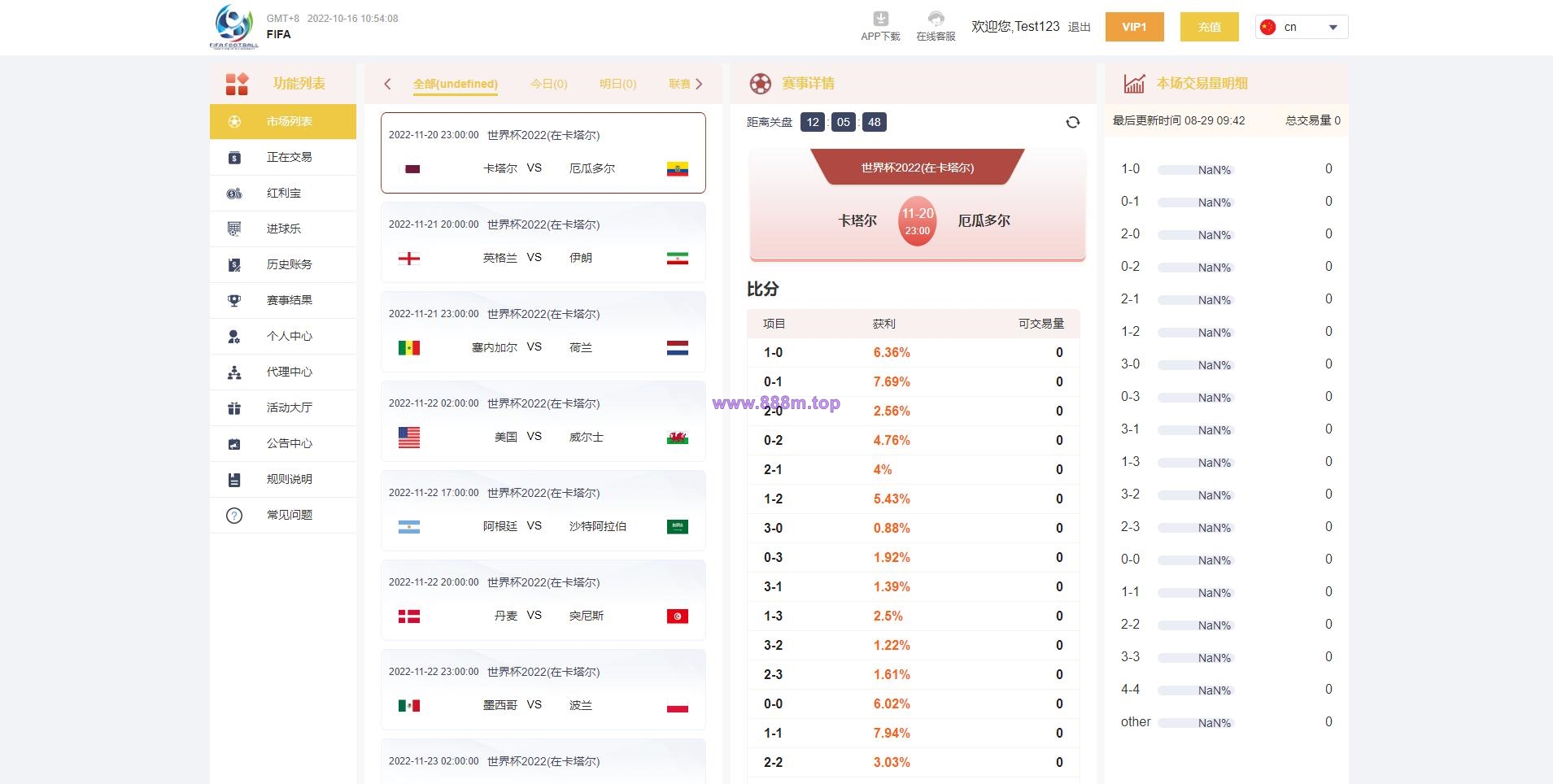Select the 0-2 score row at 4.76%
Viewport: 1553px width, 784px height.
point(914,440)
